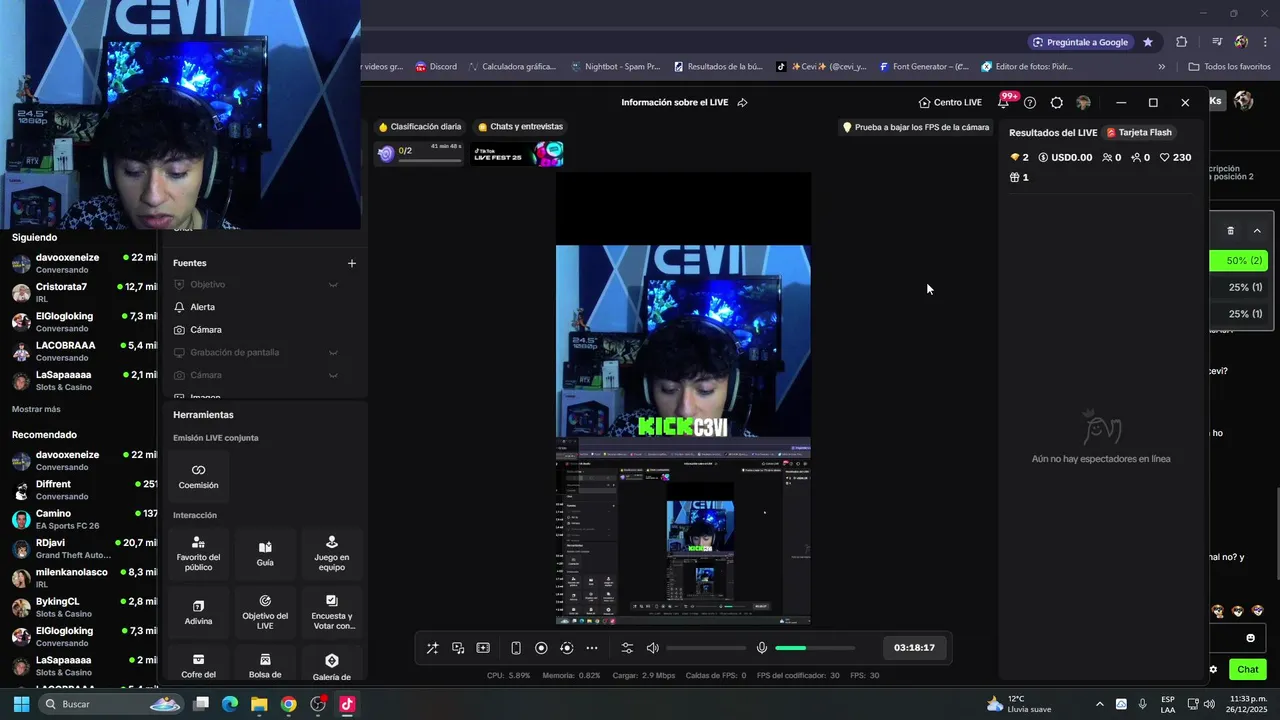The width and height of the screenshot is (1280, 720).
Task: Open the Guía tool
Action: pyautogui.click(x=265, y=554)
